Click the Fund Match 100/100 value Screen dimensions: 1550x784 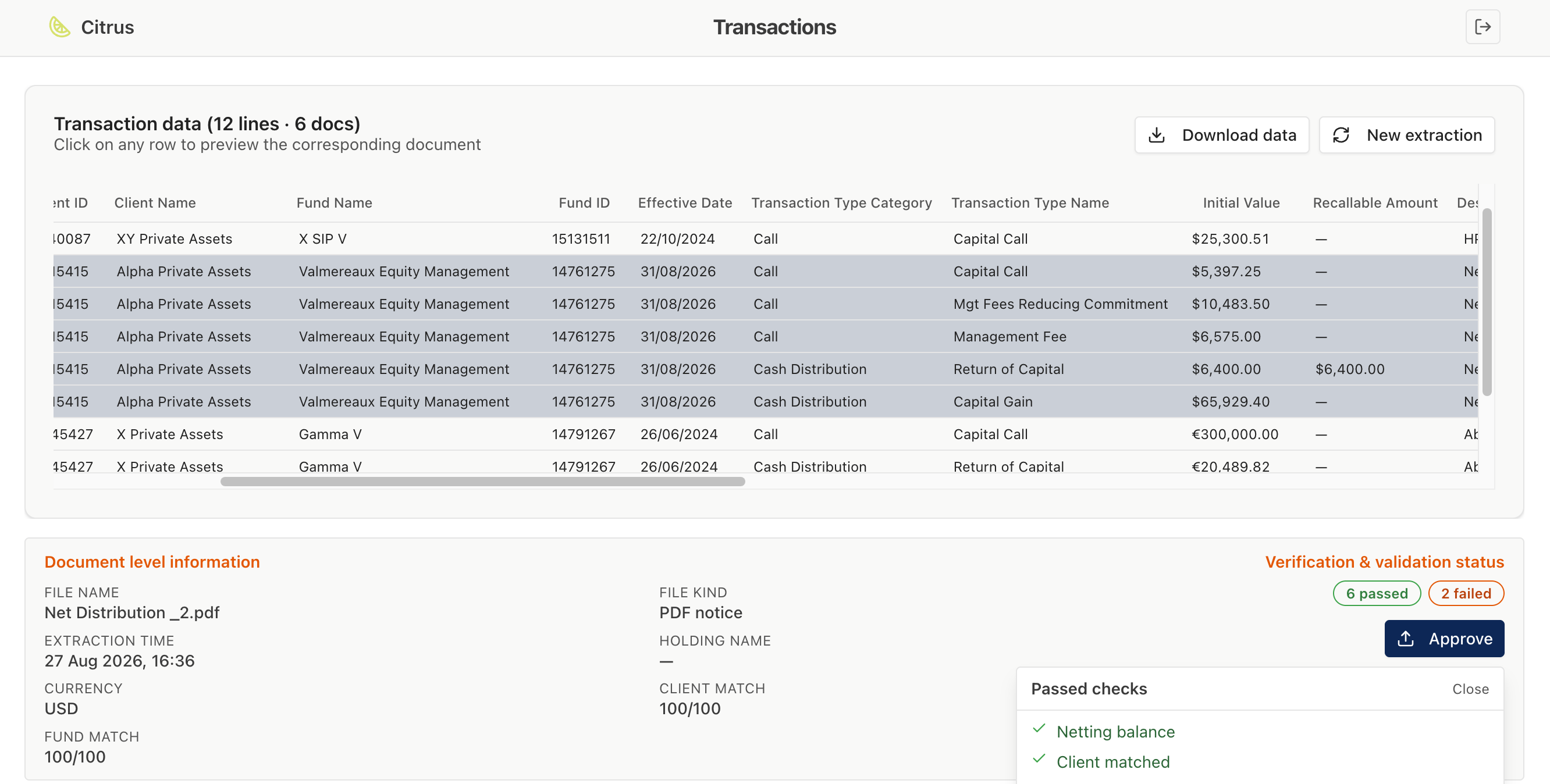pyautogui.click(x=74, y=756)
